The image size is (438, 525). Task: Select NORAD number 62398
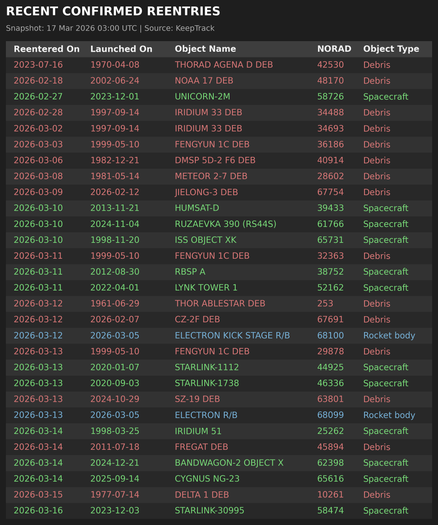[x=331, y=462]
